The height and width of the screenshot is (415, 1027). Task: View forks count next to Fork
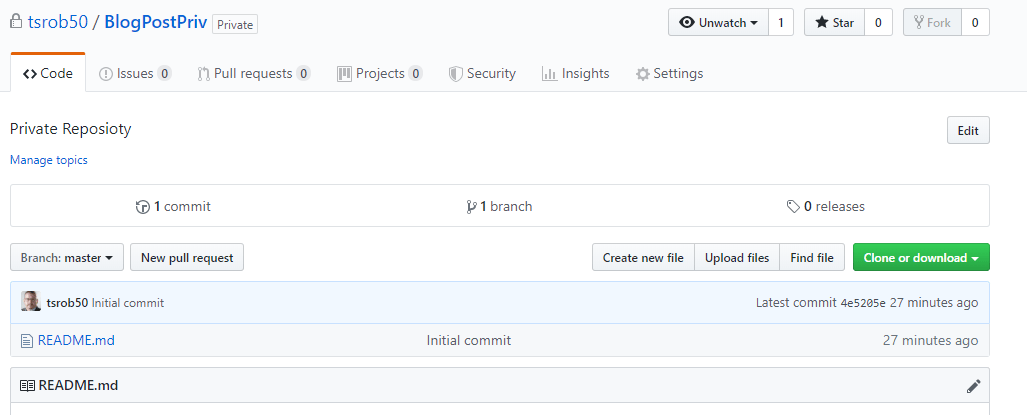(x=975, y=22)
